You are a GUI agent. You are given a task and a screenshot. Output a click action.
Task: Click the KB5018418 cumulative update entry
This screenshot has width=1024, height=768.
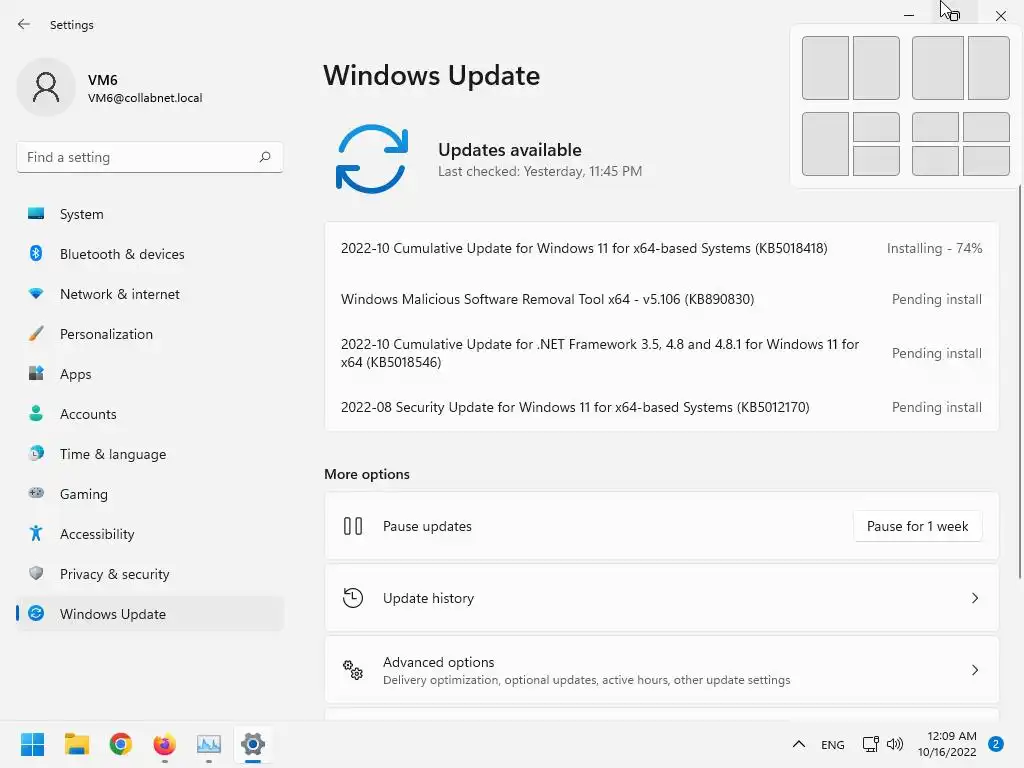[661, 248]
